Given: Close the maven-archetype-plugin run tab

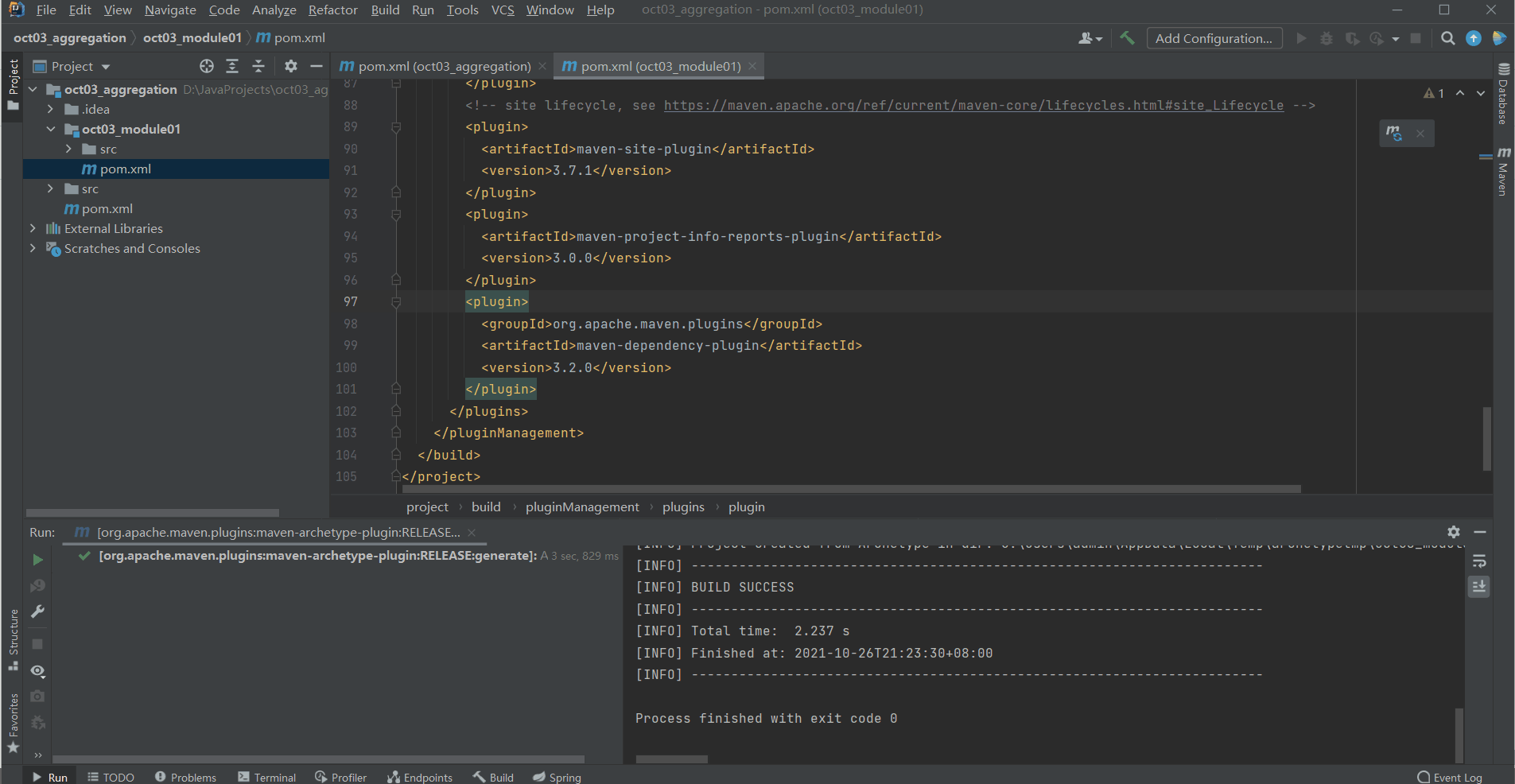Looking at the screenshot, I should pos(472,532).
